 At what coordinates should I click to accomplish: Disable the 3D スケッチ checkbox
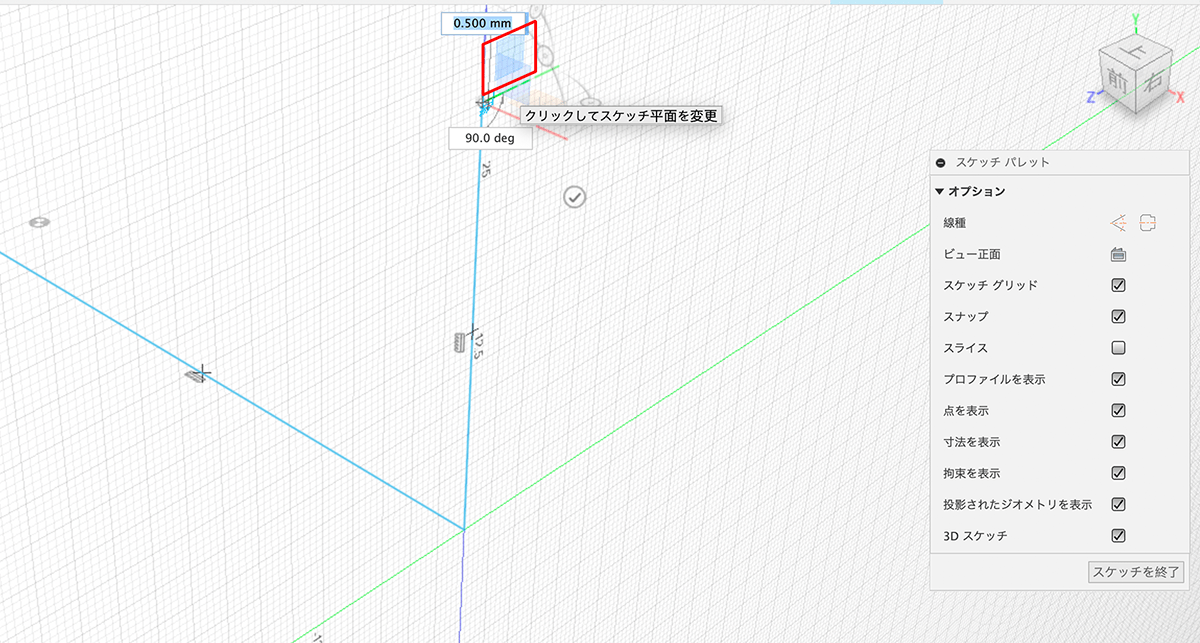pos(1119,535)
